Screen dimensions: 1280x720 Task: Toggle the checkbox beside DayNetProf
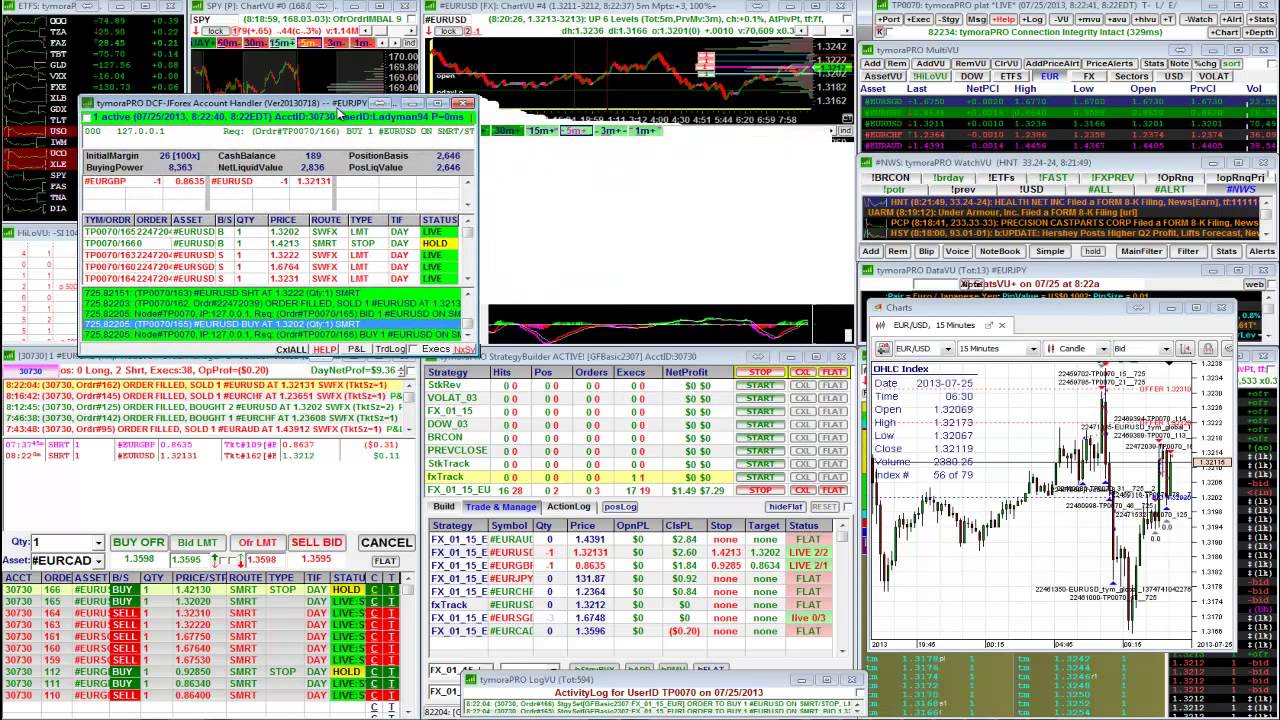coord(411,370)
